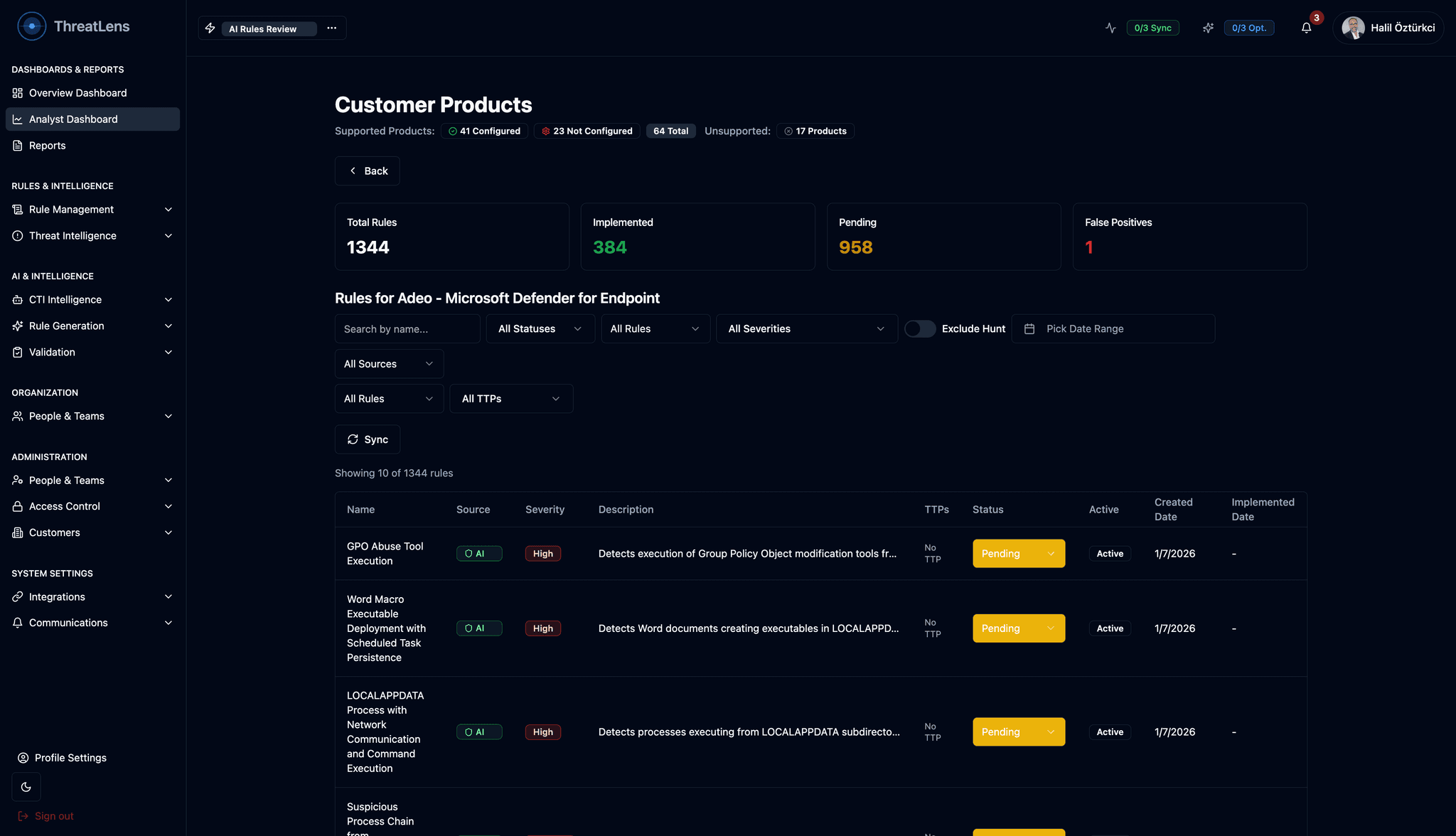Click the 41 Configured badge
1456x836 pixels.
click(x=484, y=132)
